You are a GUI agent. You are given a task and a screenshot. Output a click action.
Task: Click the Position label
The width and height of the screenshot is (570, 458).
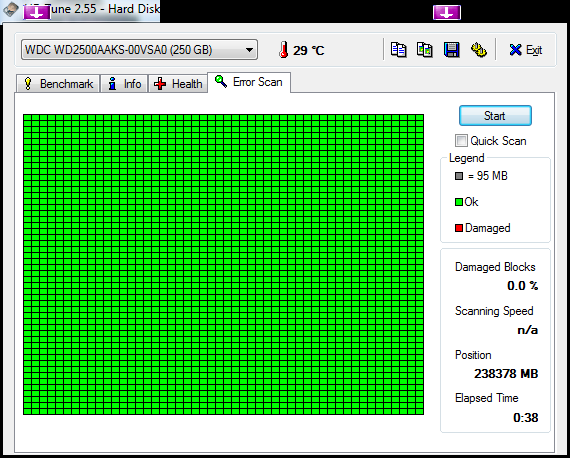point(473,355)
